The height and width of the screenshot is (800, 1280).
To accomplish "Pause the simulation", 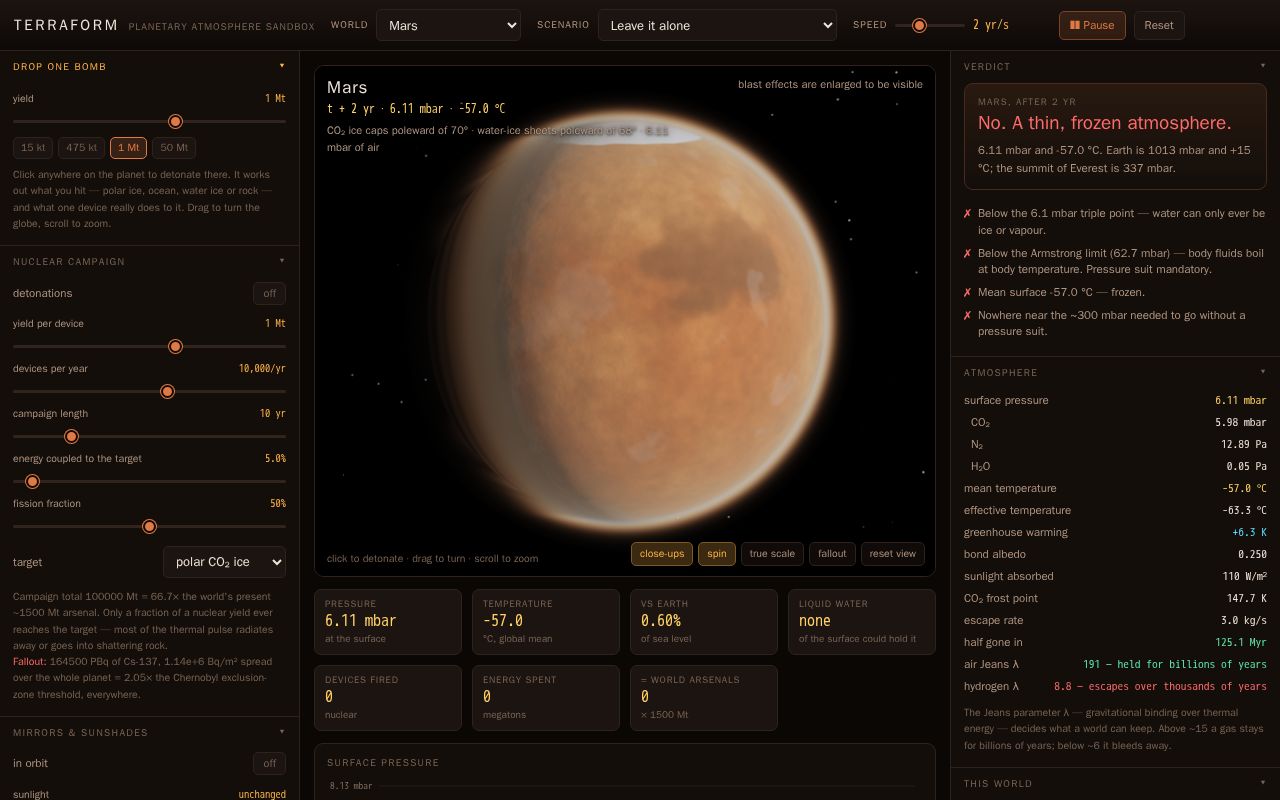I will (x=1092, y=25).
